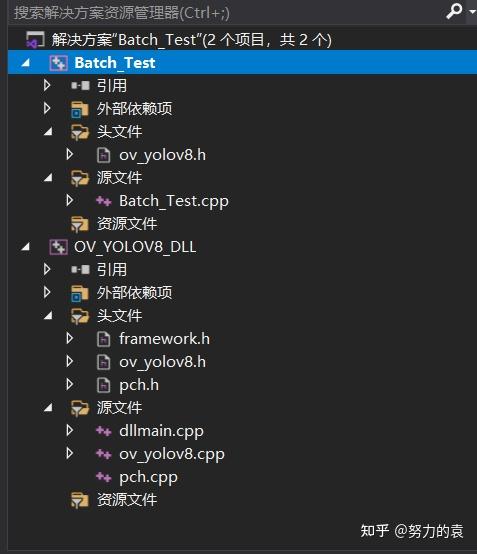This screenshot has width=477, height=554.
Task: Expand the dllmain.cpp file node
Action: click(x=70, y=430)
